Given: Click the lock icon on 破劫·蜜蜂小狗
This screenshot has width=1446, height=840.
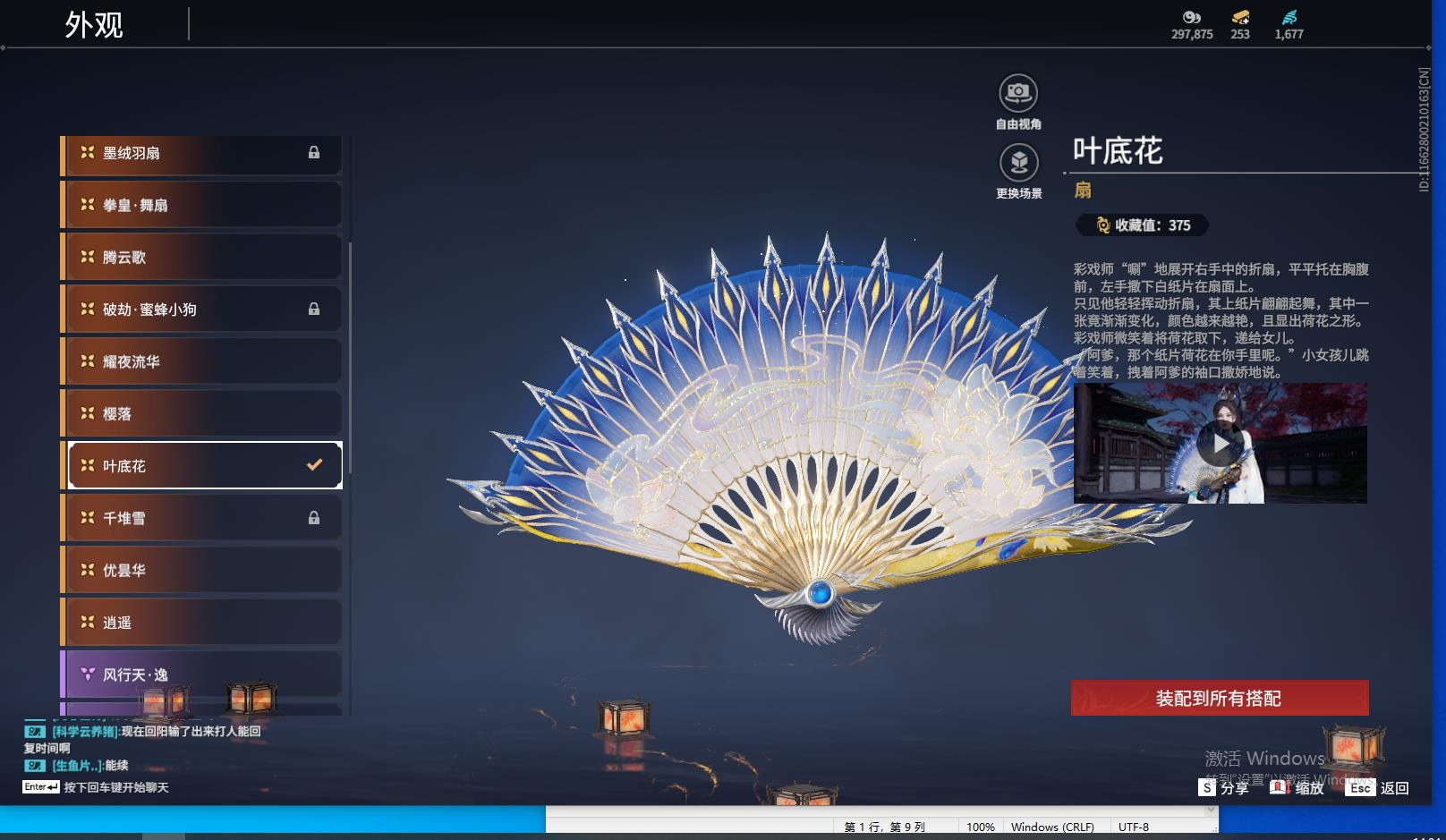Looking at the screenshot, I should click(x=314, y=309).
